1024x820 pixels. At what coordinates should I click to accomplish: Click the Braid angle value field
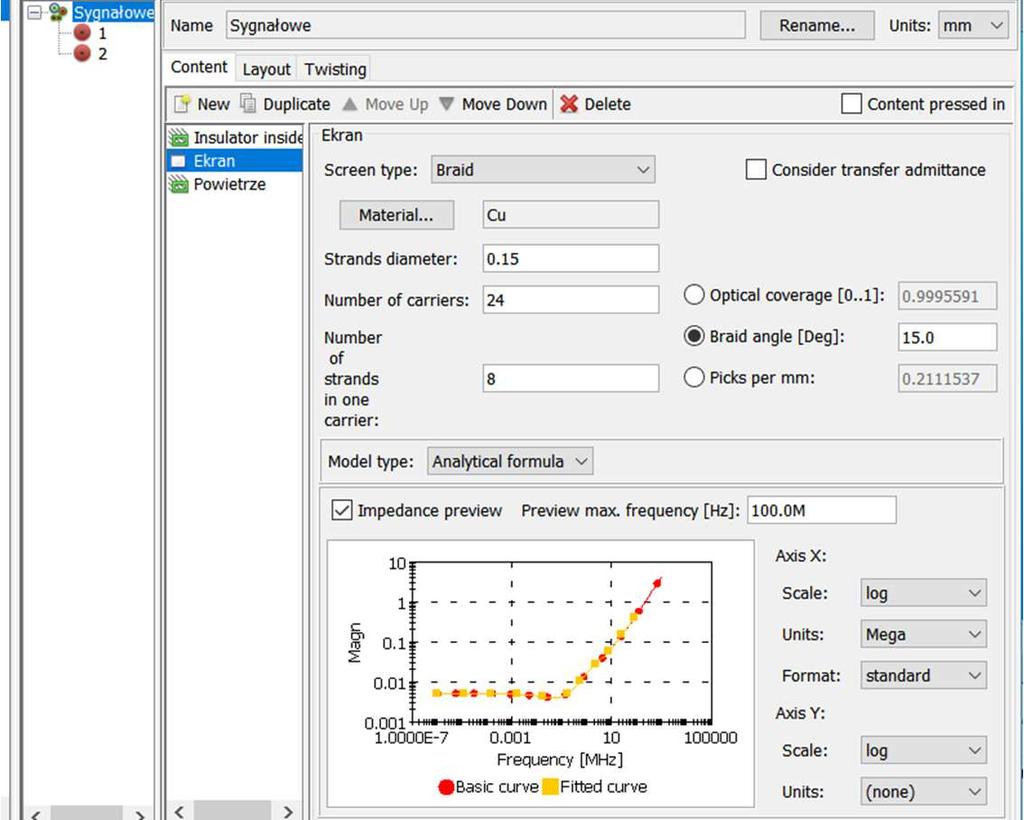pos(948,337)
